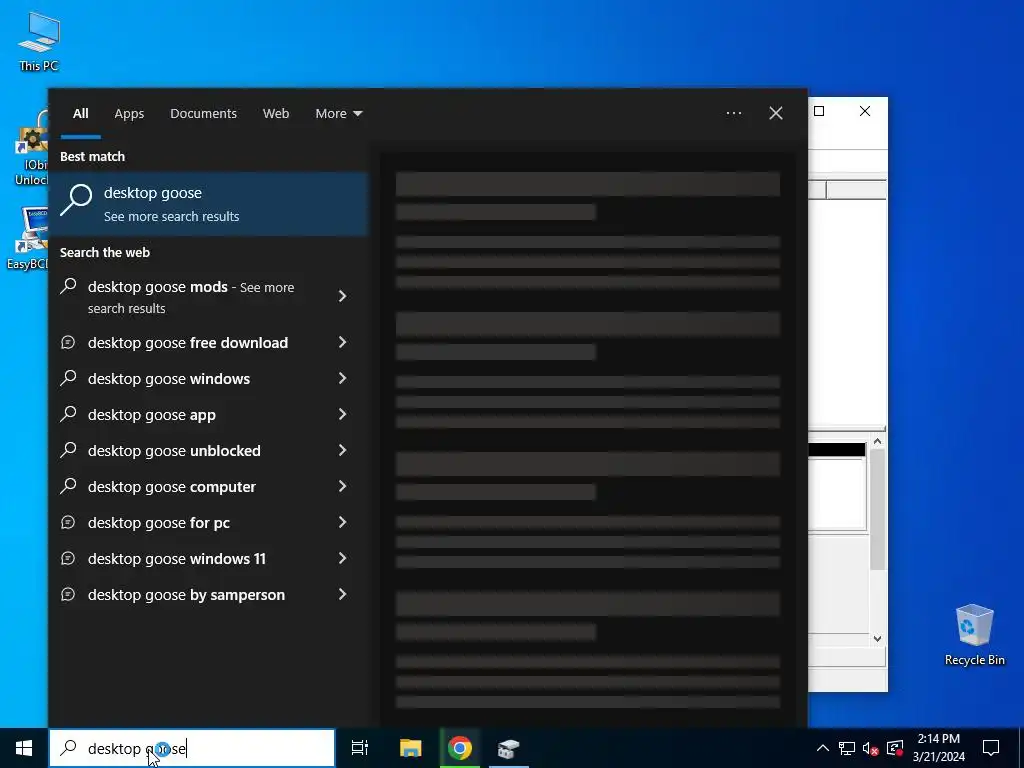Open the network status tray icon

pos(847,748)
